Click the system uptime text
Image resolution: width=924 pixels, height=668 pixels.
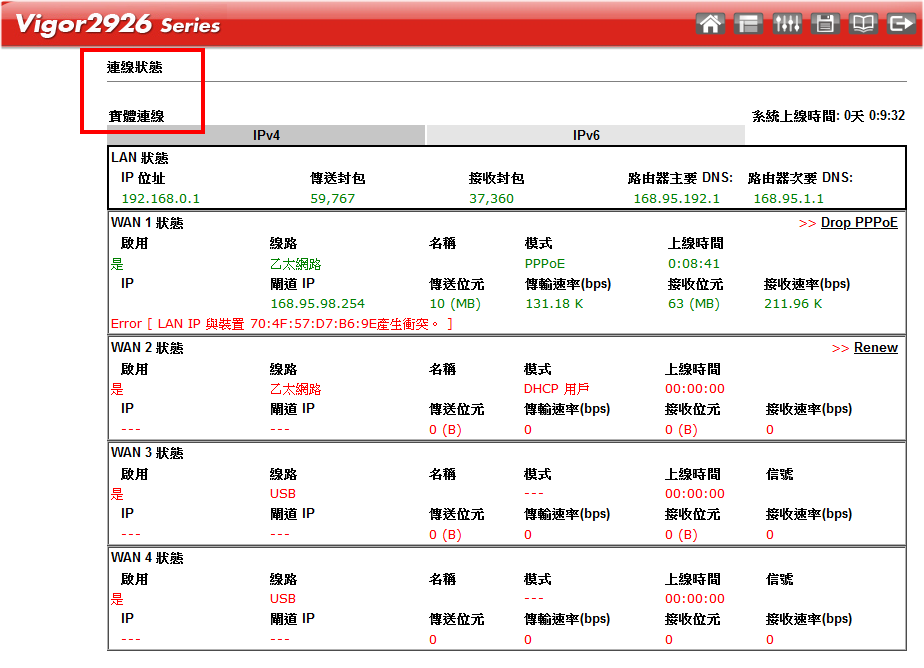(x=828, y=116)
